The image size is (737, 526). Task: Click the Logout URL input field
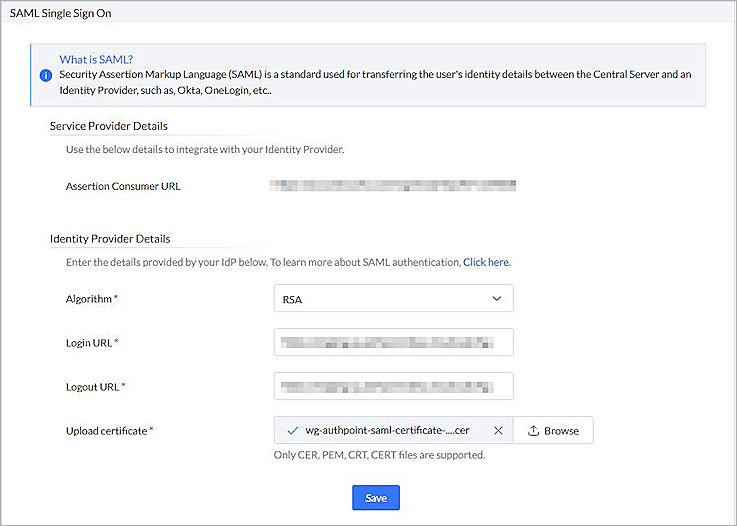393,386
